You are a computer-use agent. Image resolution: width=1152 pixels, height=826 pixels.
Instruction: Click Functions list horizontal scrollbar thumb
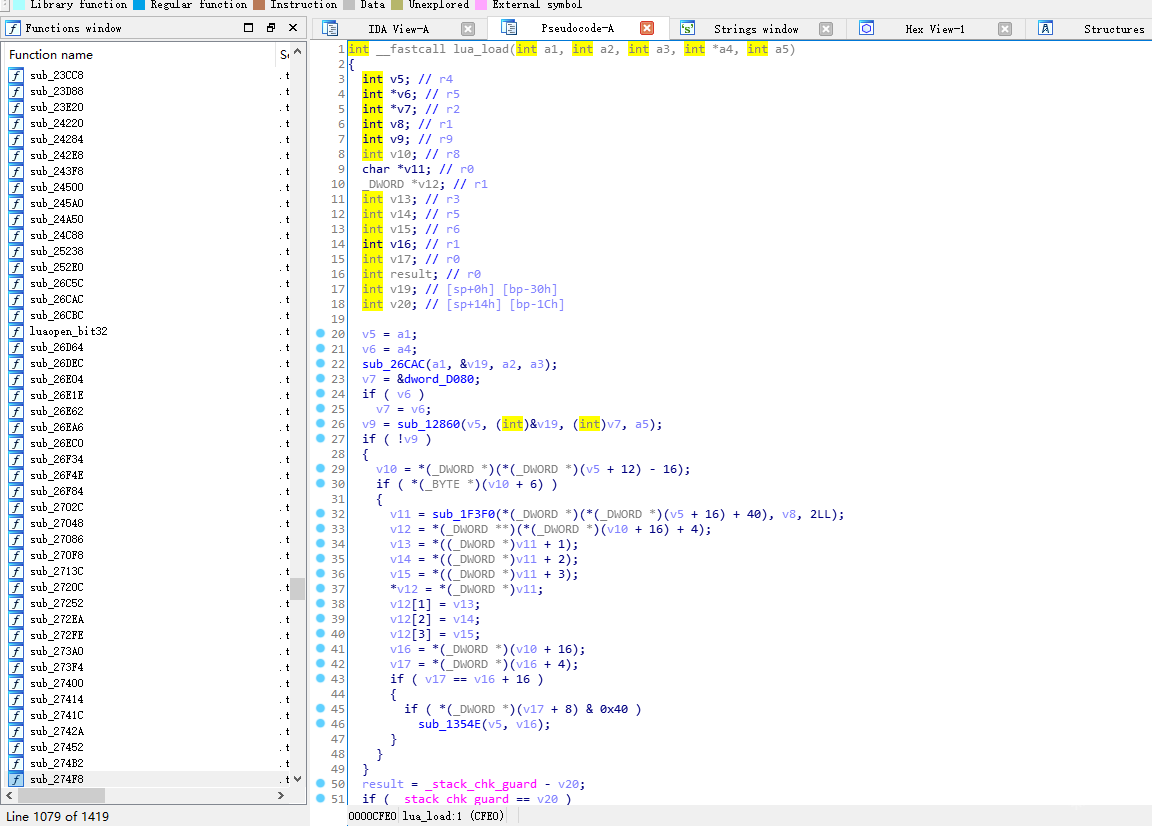click(x=62, y=795)
